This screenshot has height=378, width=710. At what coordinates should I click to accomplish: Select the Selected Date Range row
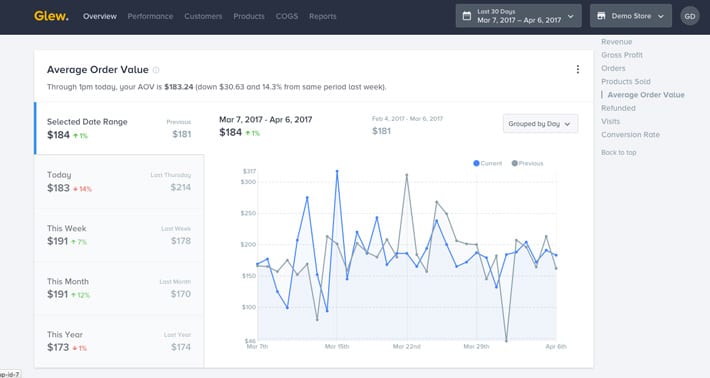(119, 129)
